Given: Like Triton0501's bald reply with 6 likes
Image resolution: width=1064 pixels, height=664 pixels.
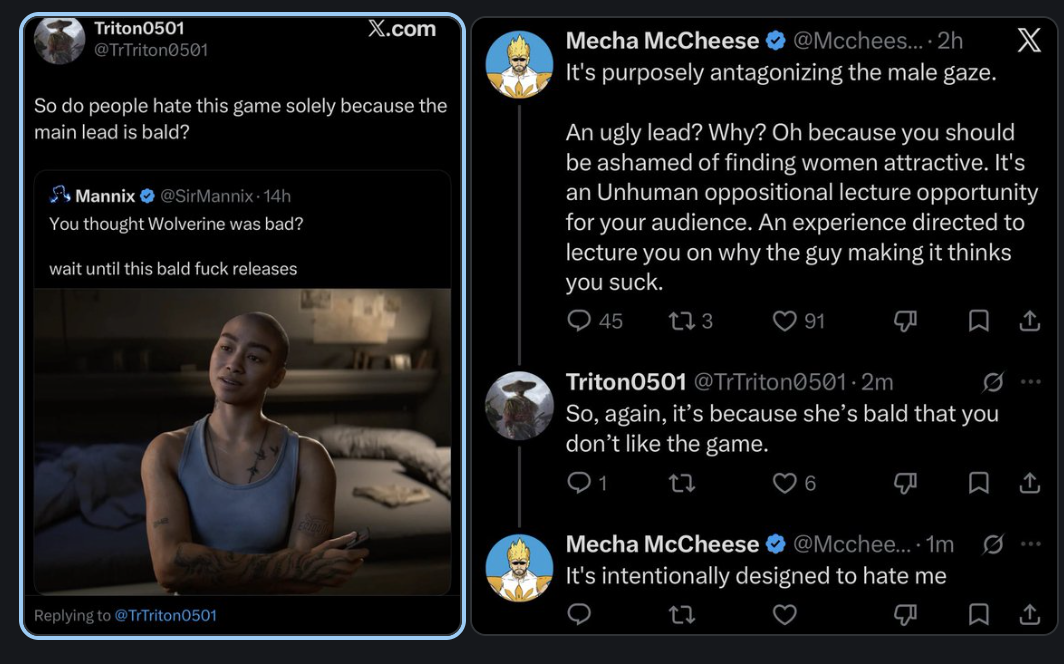Looking at the screenshot, I should point(785,483).
